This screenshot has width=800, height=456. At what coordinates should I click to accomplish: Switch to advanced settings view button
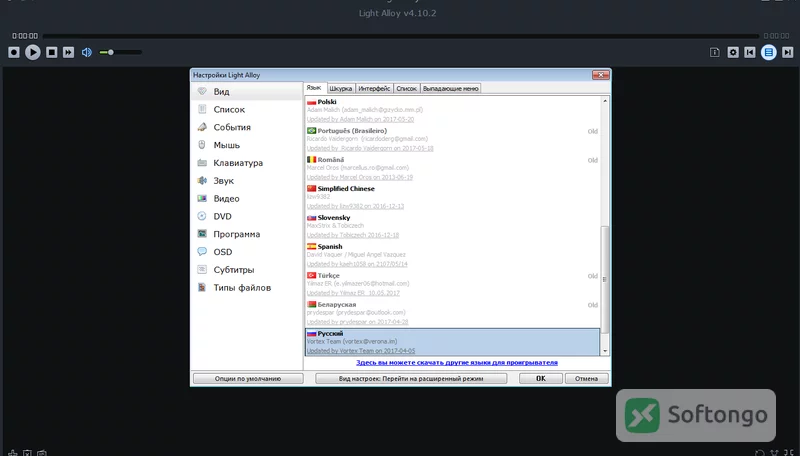coord(411,378)
